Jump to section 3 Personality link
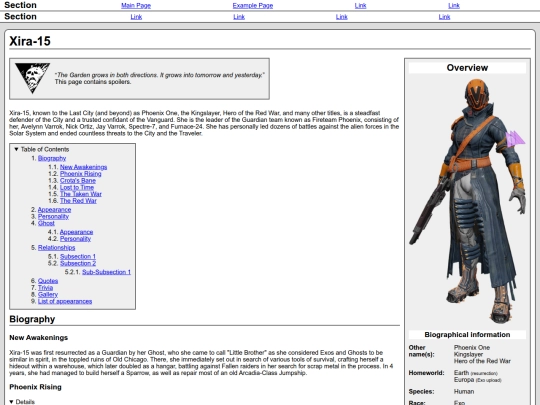Image resolution: width=540 pixels, height=405 pixels. click(x=53, y=216)
